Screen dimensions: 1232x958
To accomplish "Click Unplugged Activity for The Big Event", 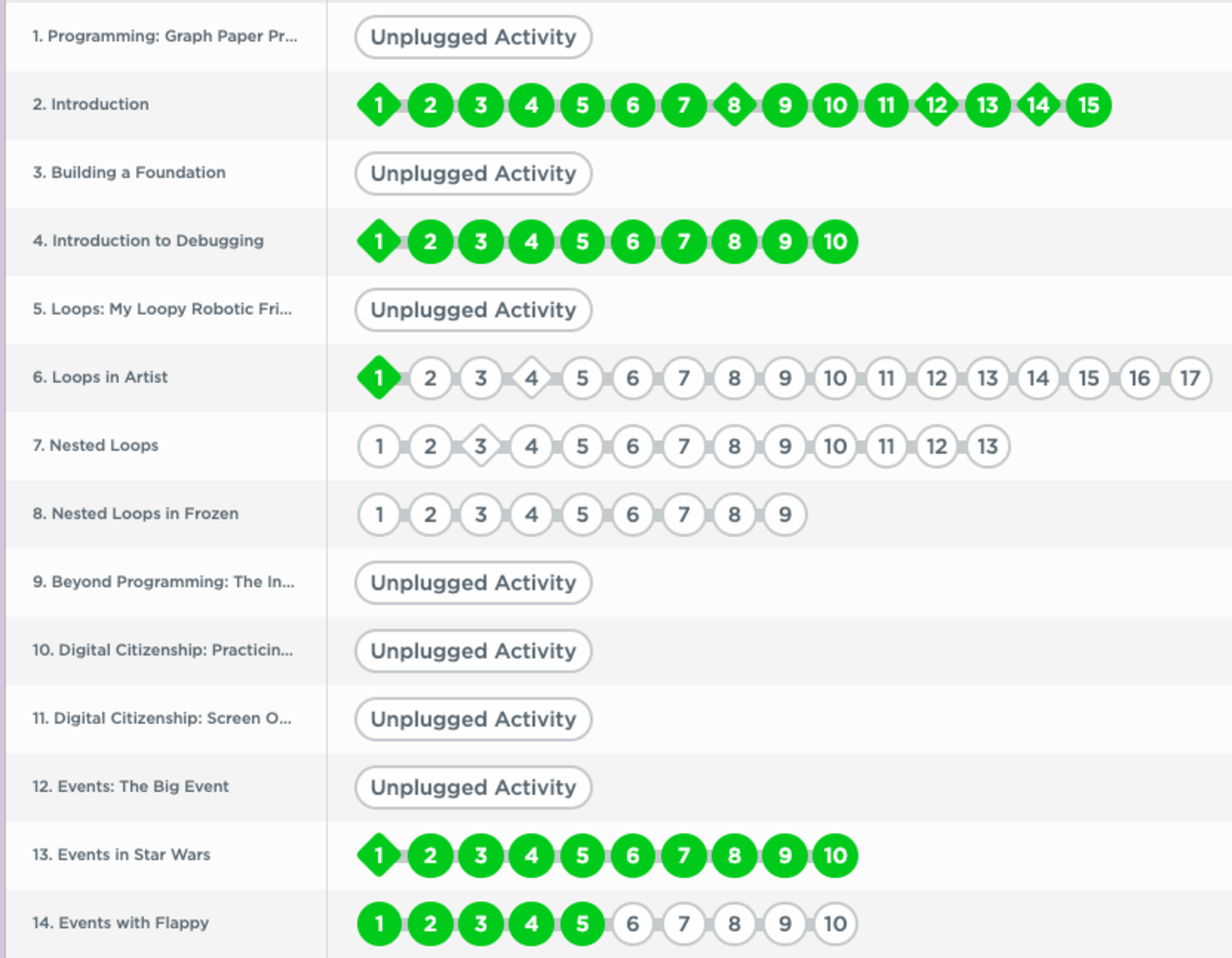I will coord(473,787).
